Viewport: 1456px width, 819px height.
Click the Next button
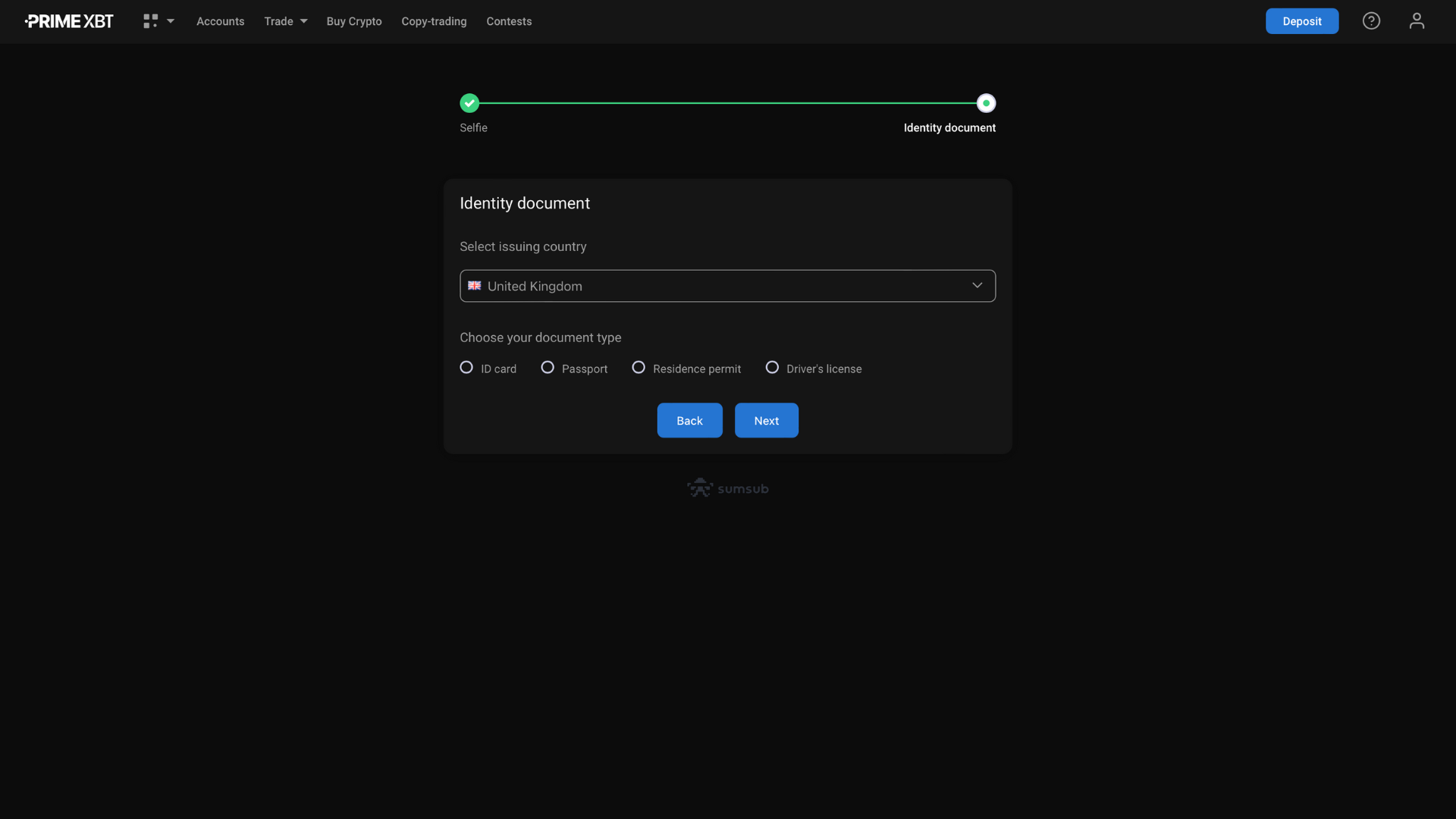click(766, 420)
